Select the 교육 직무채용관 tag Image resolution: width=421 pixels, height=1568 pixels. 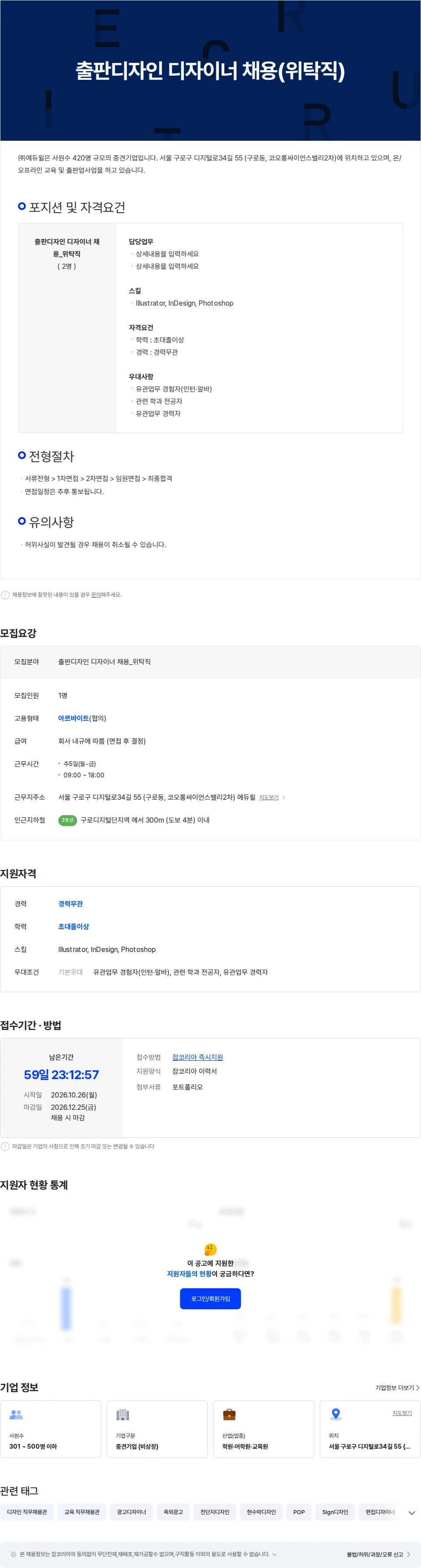point(82,1512)
